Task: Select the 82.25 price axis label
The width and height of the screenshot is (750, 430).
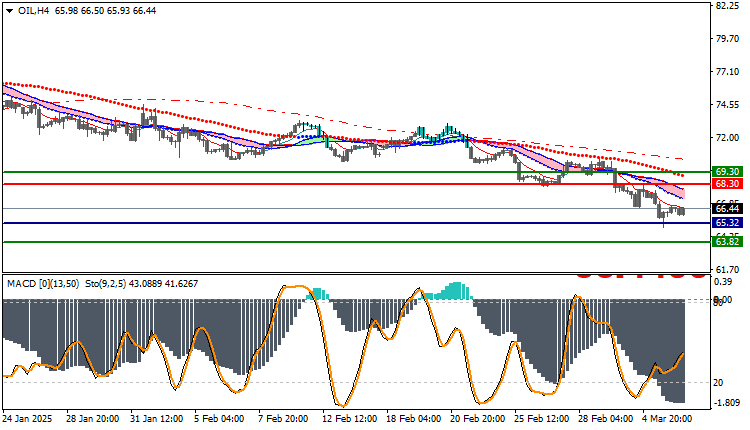Action: 727,6
